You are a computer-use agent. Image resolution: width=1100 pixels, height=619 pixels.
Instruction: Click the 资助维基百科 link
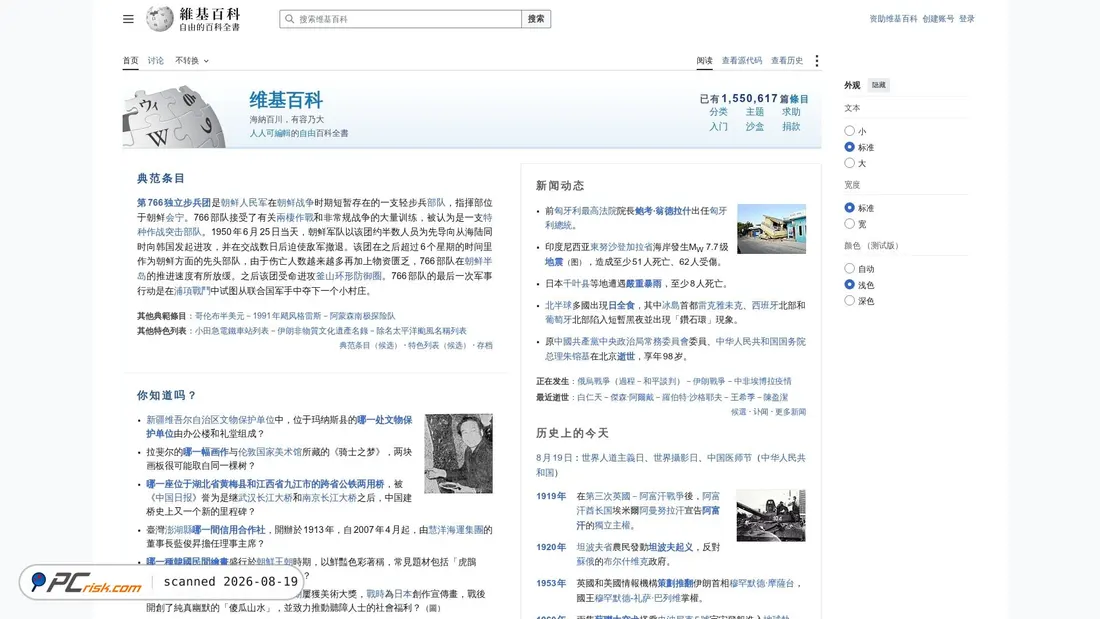(x=893, y=19)
